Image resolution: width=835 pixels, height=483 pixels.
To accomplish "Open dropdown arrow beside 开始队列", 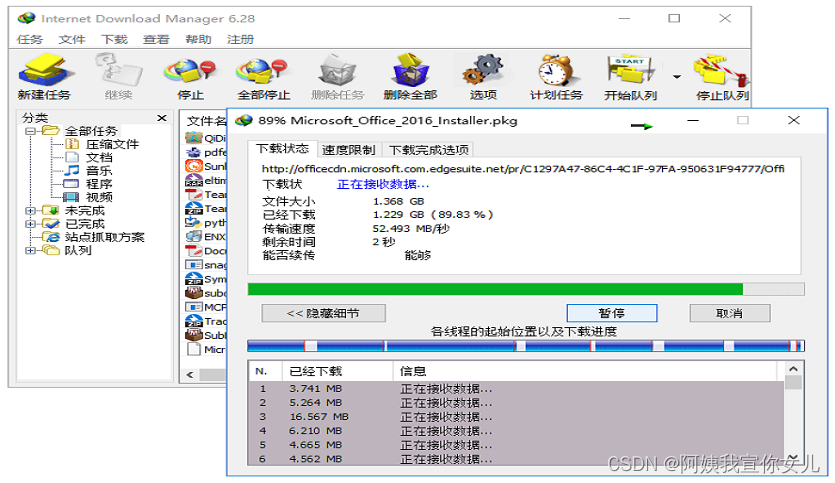I will pyautogui.click(x=676, y=77).
